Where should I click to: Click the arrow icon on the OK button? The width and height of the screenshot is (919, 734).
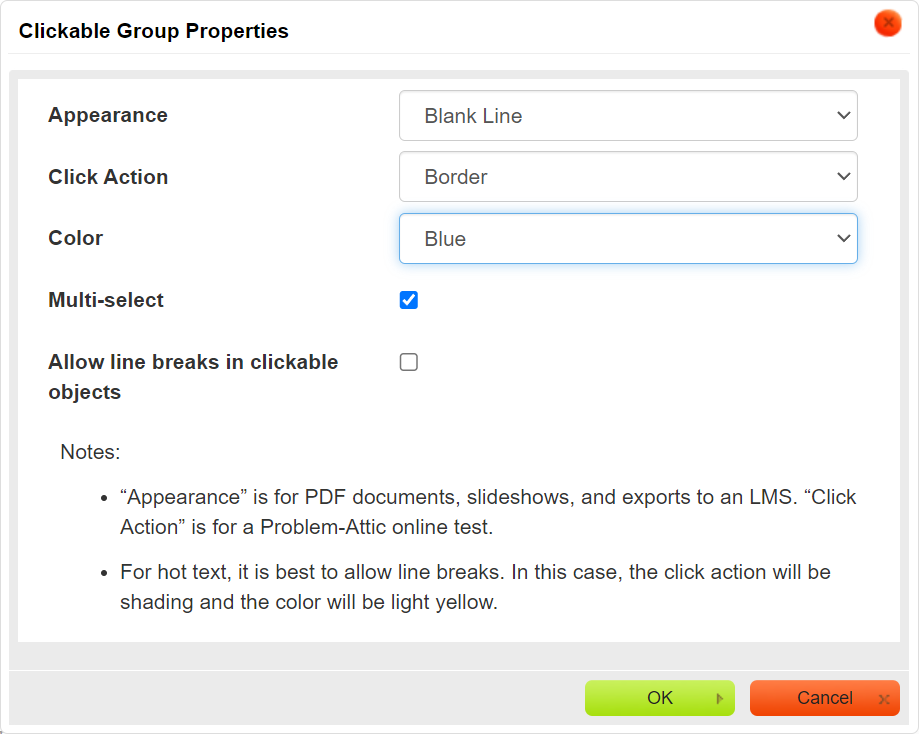point(720,698)
